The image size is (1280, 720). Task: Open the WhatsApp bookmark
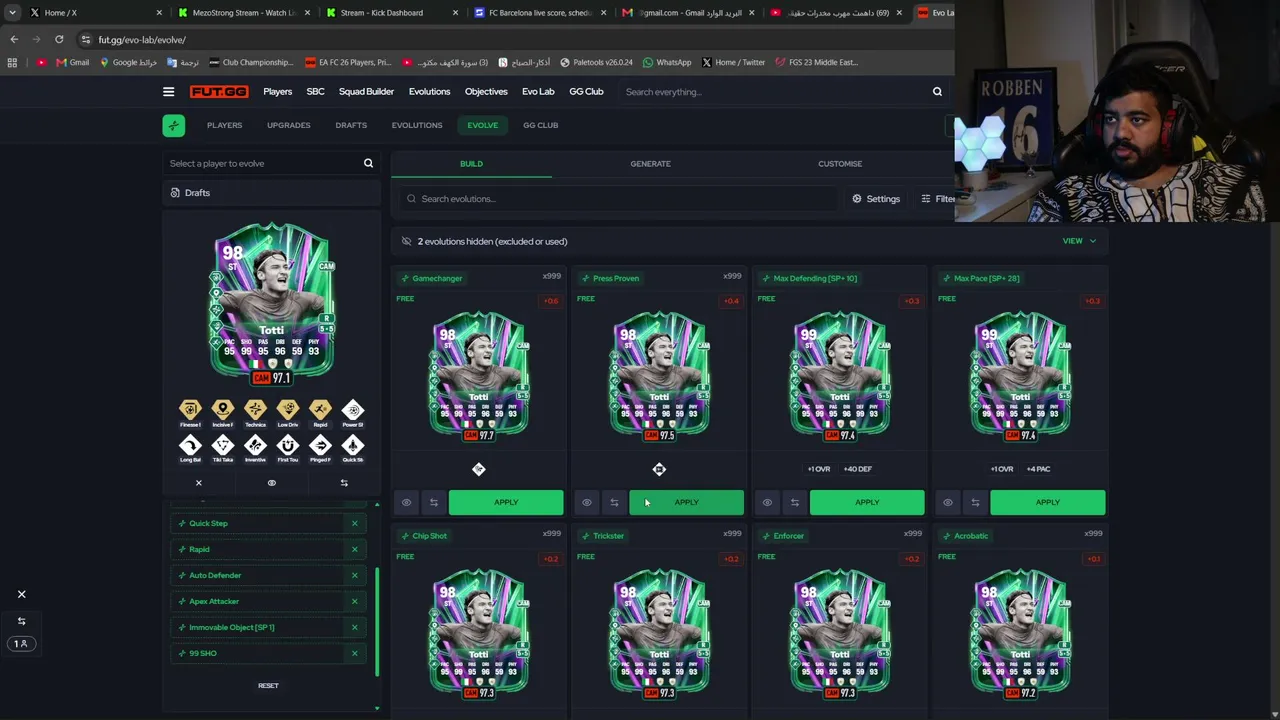coord(667,62)
